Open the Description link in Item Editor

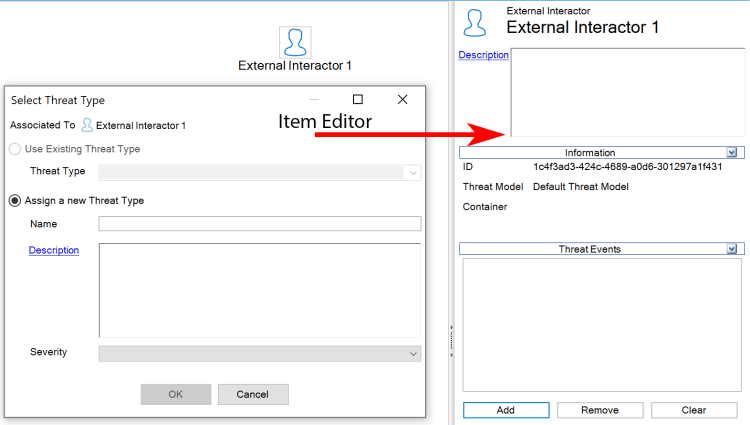pyautogui.click(x=483, y=55)
